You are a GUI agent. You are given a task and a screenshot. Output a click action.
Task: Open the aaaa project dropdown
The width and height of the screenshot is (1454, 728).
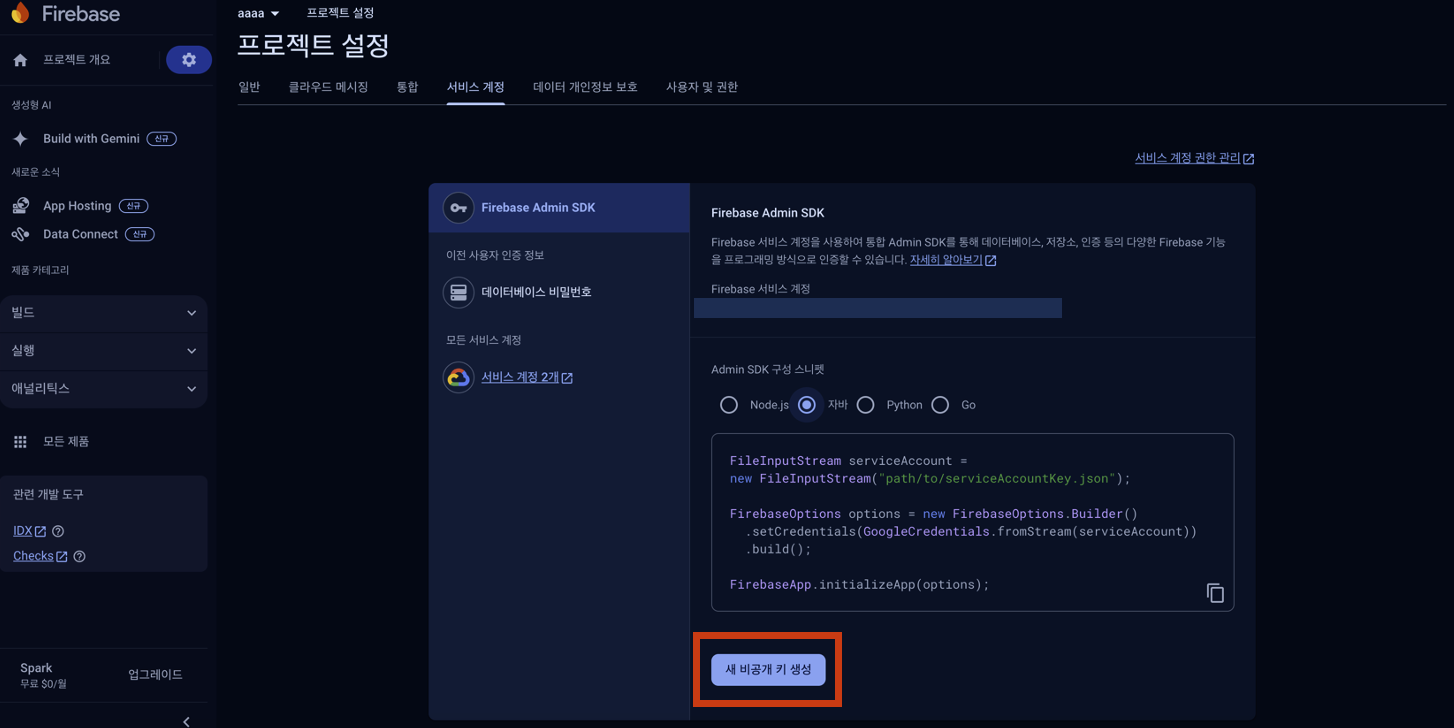(x=258, y=14)
